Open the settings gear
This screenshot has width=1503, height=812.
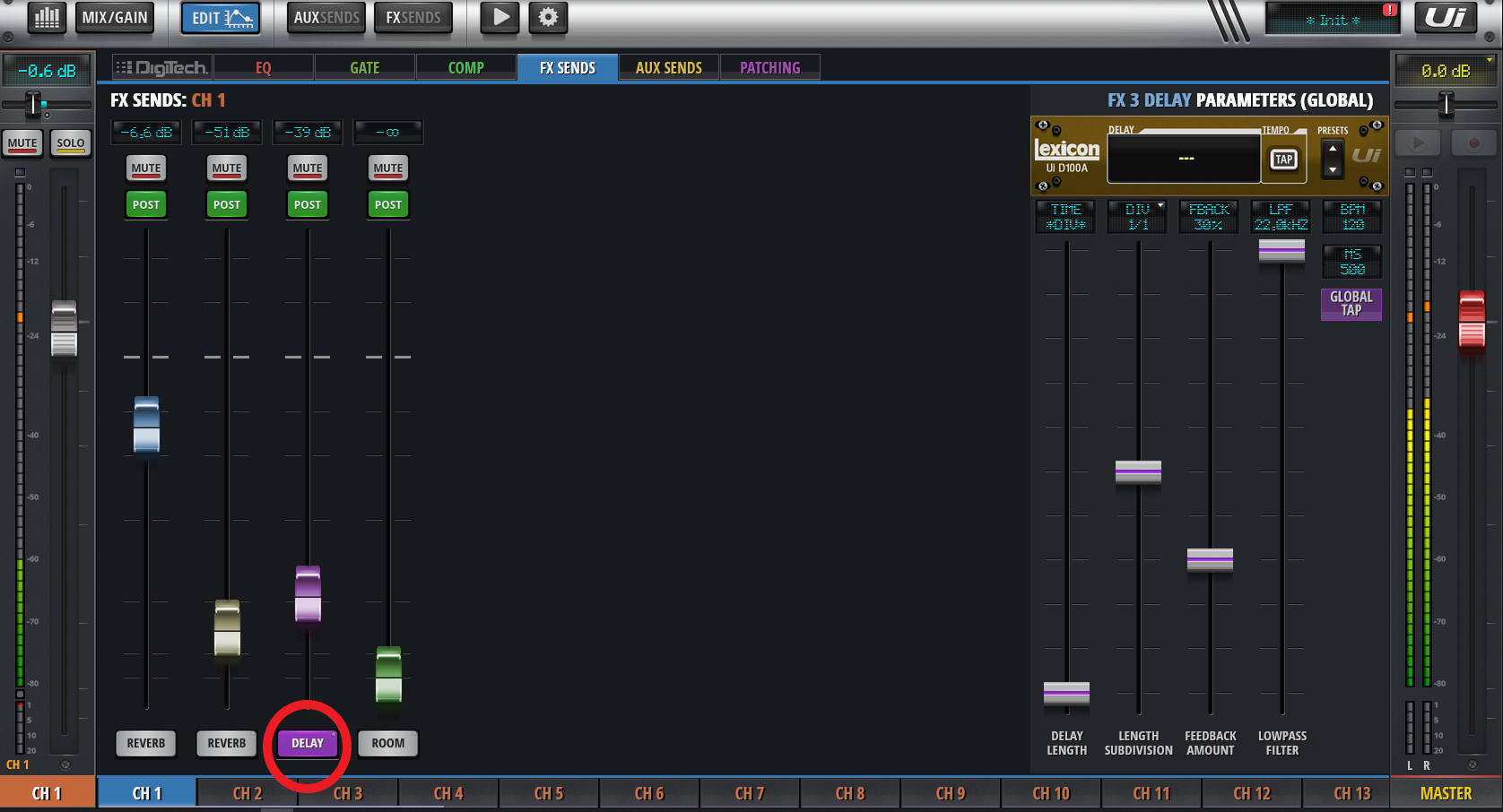(x=548, y=17)
